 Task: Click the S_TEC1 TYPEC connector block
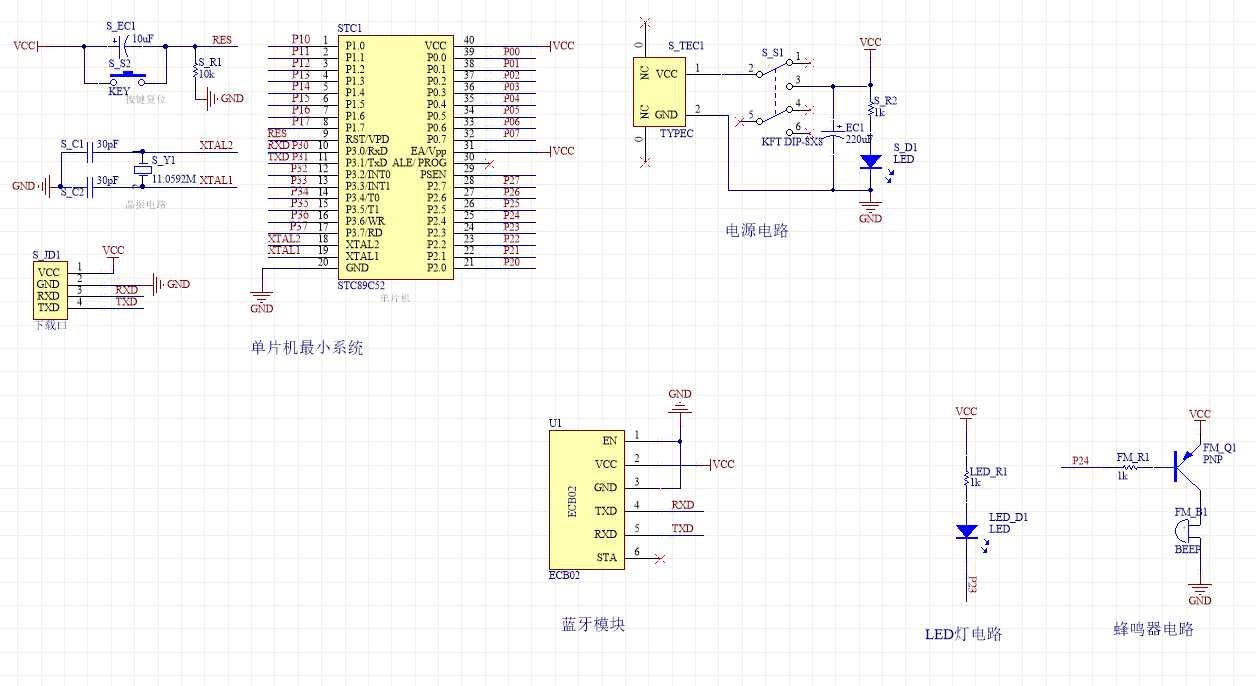[x=657, y=92]
